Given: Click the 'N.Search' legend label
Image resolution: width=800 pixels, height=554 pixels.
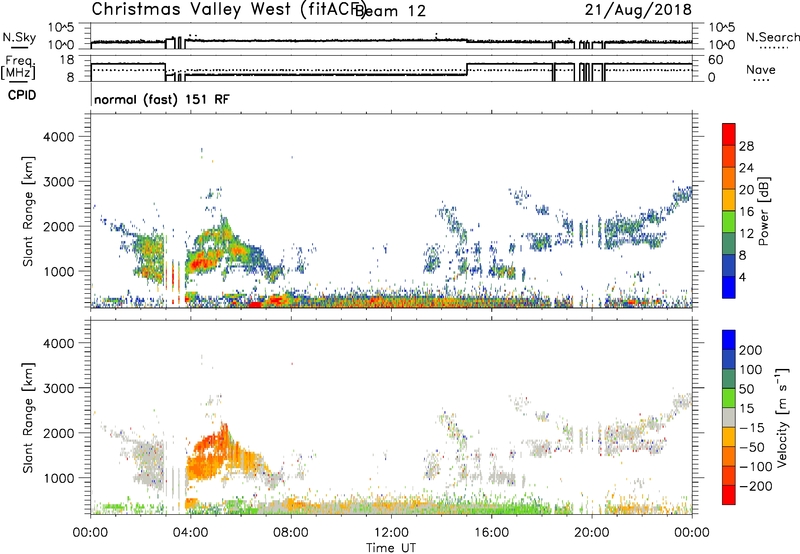Looking at the screenshot, I should coord(773,37).
